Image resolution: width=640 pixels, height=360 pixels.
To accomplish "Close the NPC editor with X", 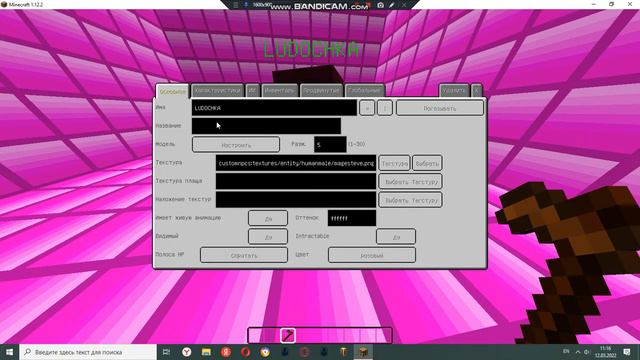I will tap(476, 91).
